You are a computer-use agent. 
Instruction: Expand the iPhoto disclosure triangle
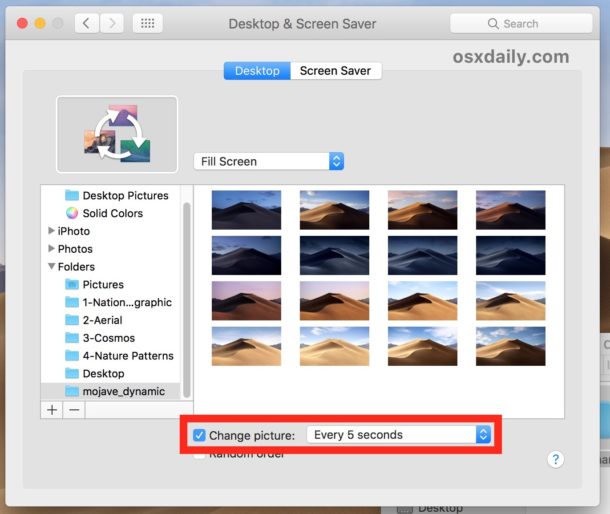click(x=51, y=231)
